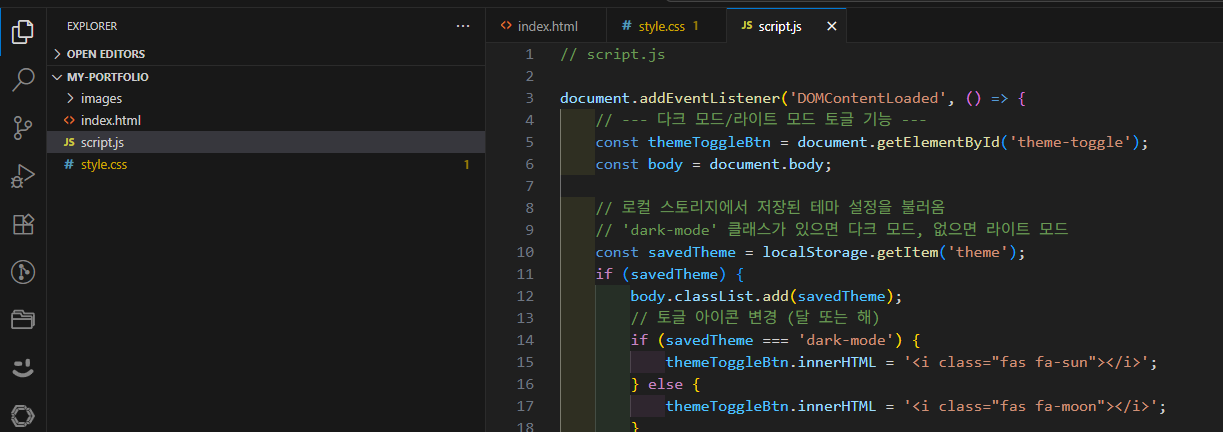Open the Extensions view

point(23,224)
